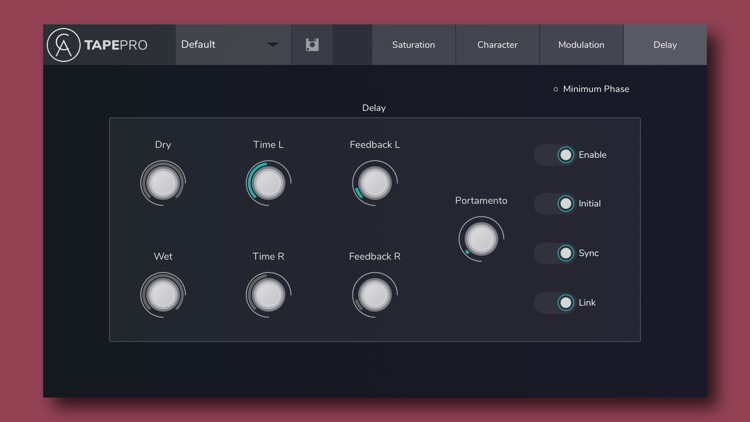Click the Feedback L knob

(x=375, y=183)
